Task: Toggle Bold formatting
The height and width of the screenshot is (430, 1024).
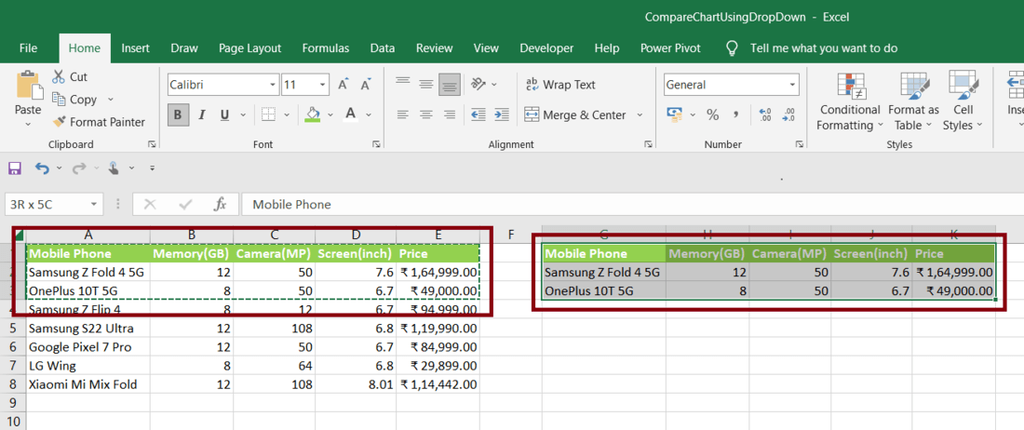Action: [177, 115]
